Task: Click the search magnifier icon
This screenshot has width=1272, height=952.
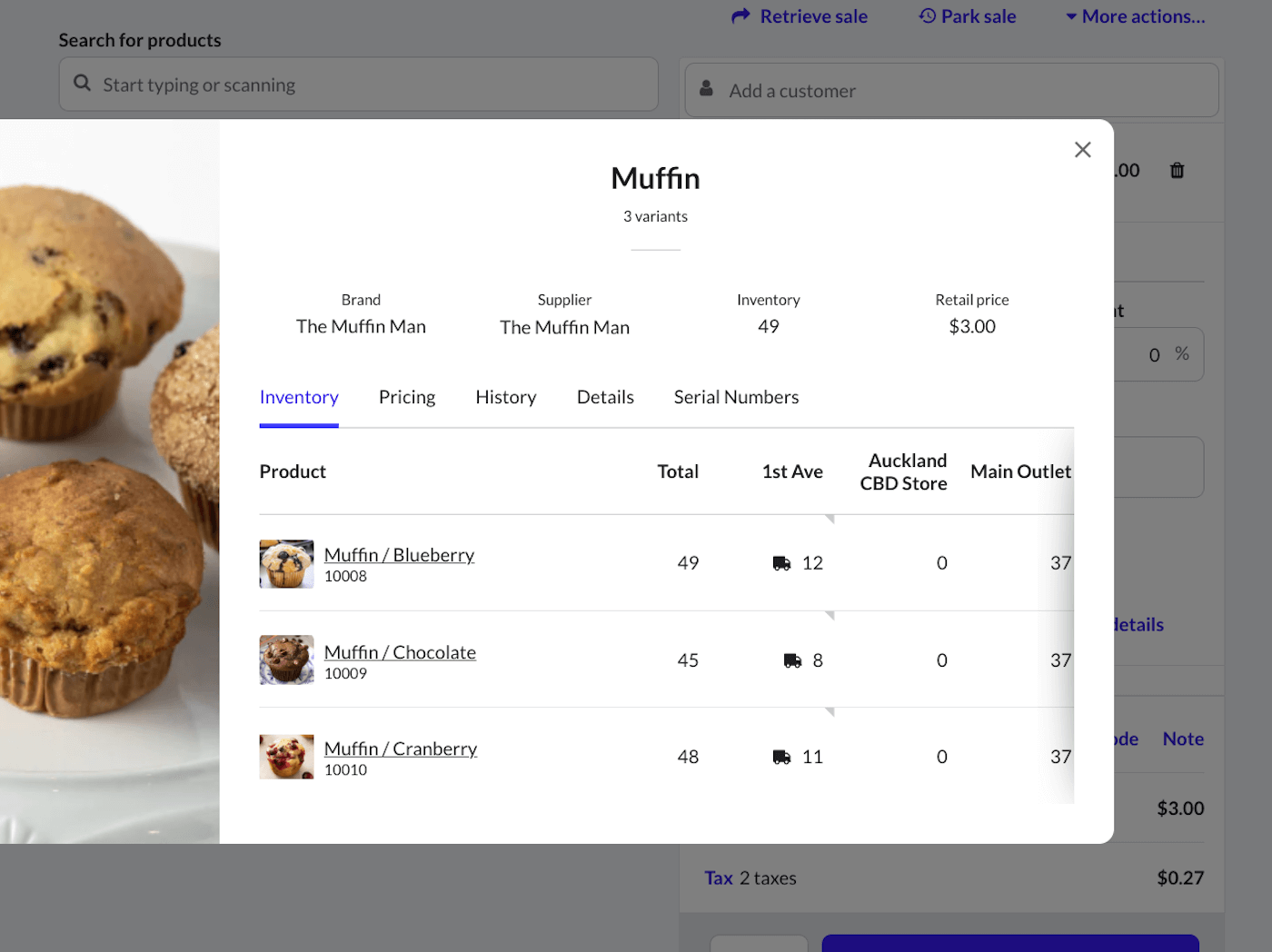Action: [82, 84]
